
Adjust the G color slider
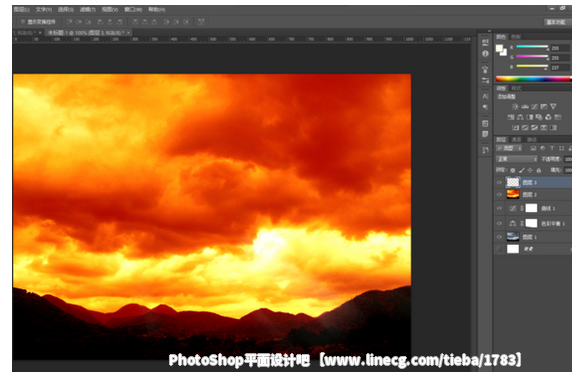[x=532, y=56]
